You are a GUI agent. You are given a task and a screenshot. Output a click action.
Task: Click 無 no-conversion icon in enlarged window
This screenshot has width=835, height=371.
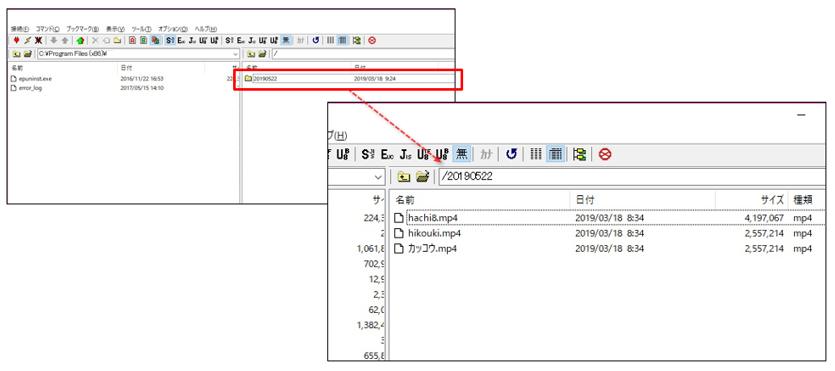click(461, 154)
